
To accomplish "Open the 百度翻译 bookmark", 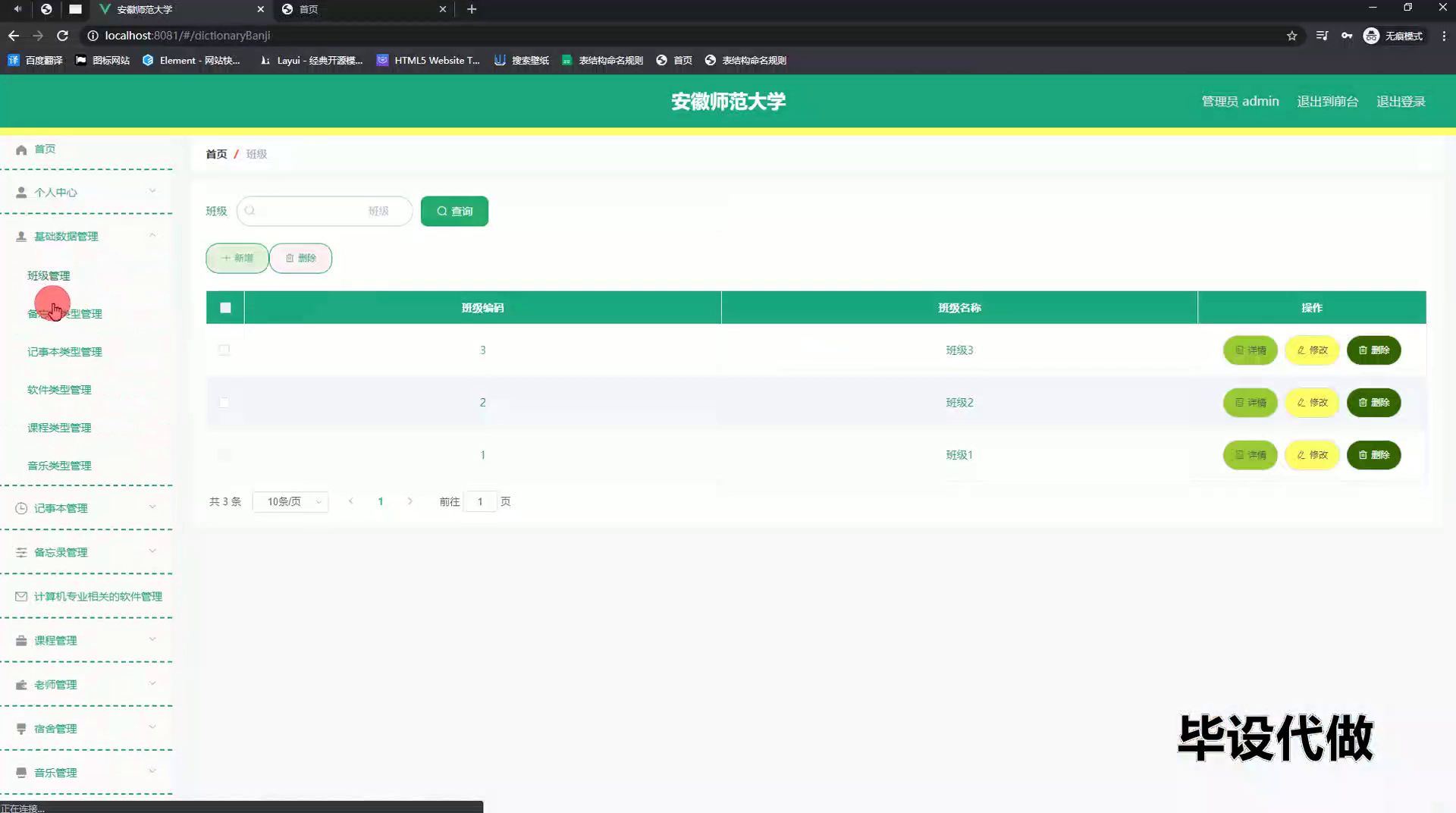I will click(35, 60).
